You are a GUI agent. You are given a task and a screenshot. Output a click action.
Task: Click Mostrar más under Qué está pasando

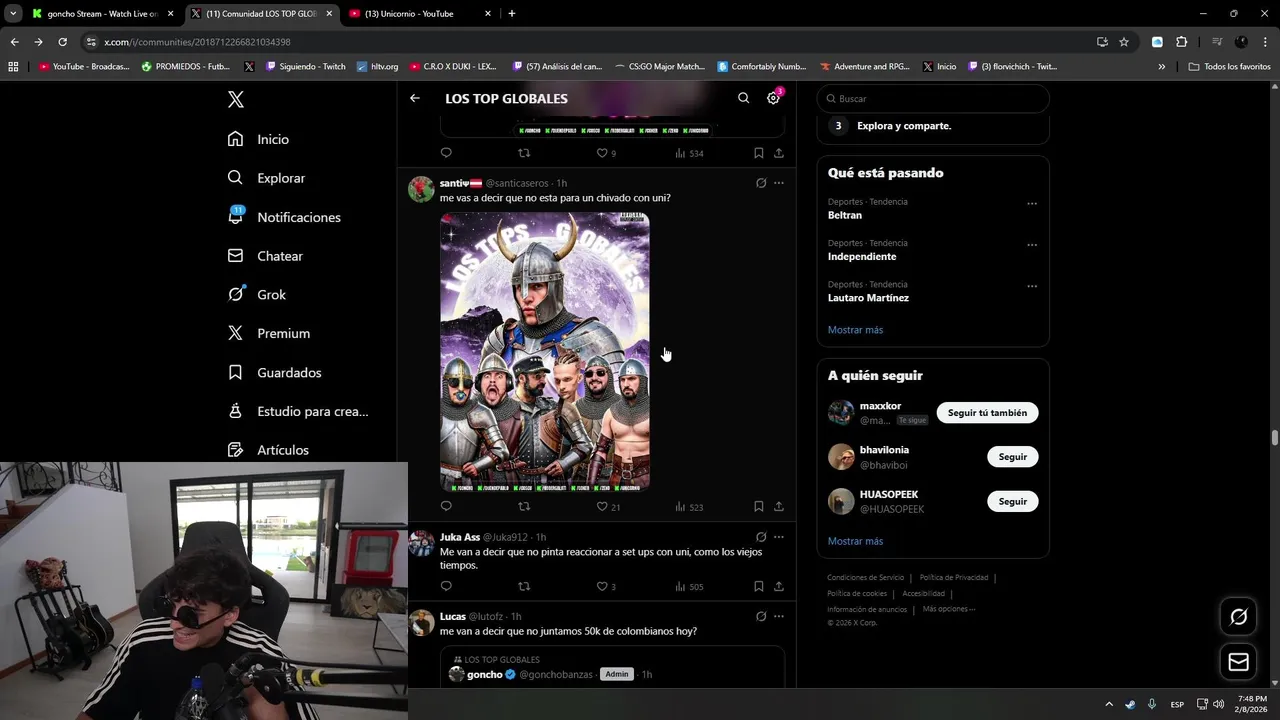tap(855, 330)
